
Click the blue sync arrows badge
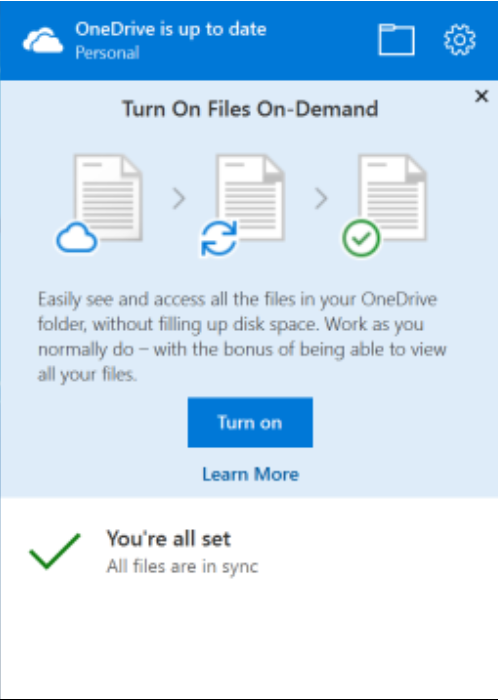(219, 239)
